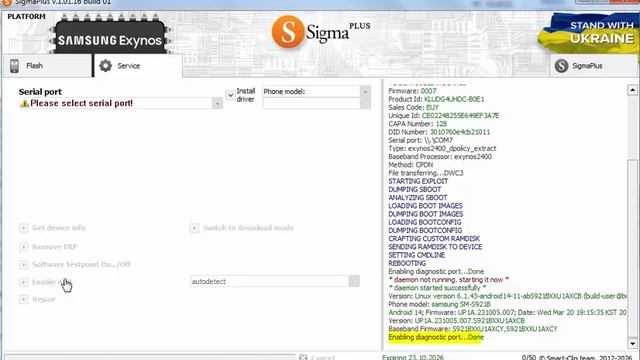The width and height of the screenshot is (640, 360).
Task: Click 'Baseband Processor: exynos2400' log line
Action: click(440, 157)
